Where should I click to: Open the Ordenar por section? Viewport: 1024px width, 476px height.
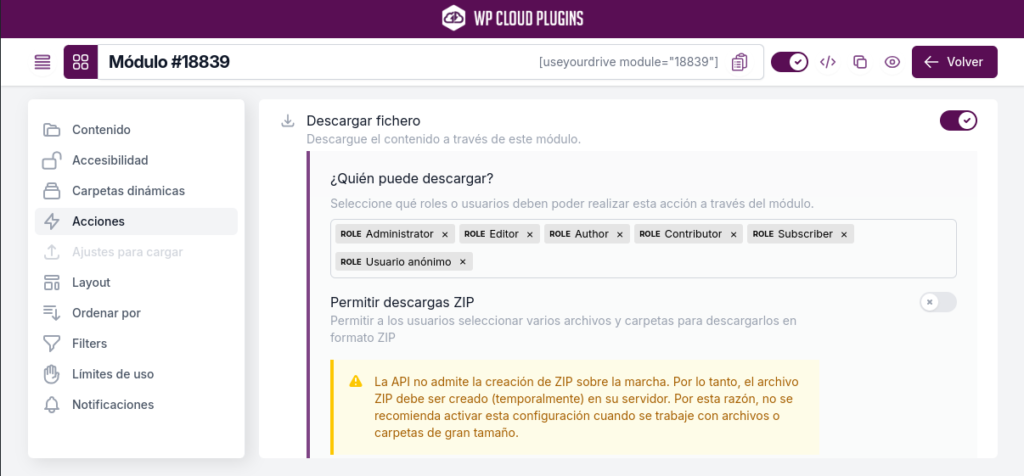pos(136,313)
